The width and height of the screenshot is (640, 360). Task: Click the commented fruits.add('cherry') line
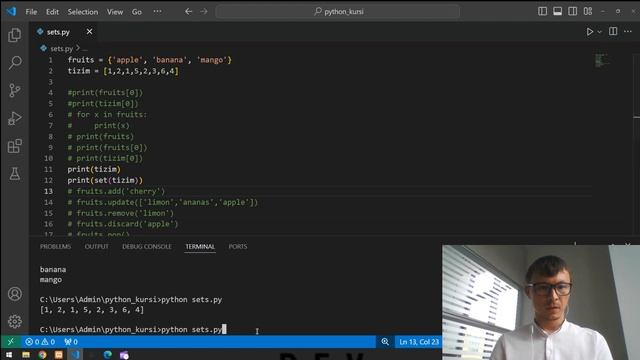pyautogui.click(x=116, y=191)
